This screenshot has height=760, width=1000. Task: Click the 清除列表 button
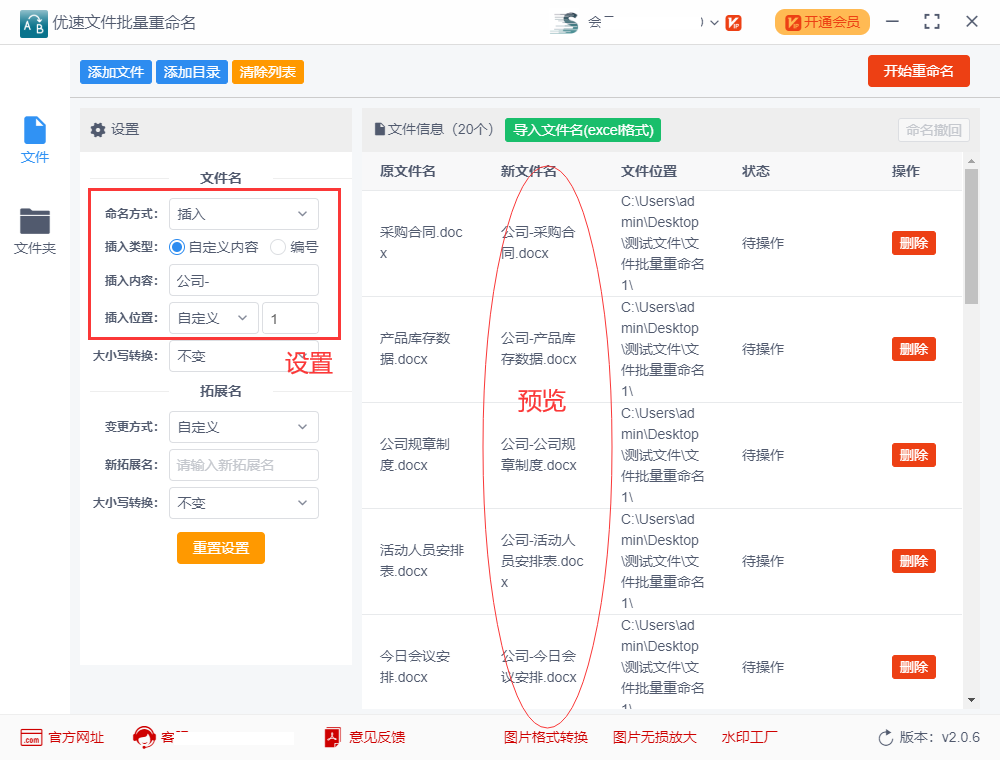268,72
